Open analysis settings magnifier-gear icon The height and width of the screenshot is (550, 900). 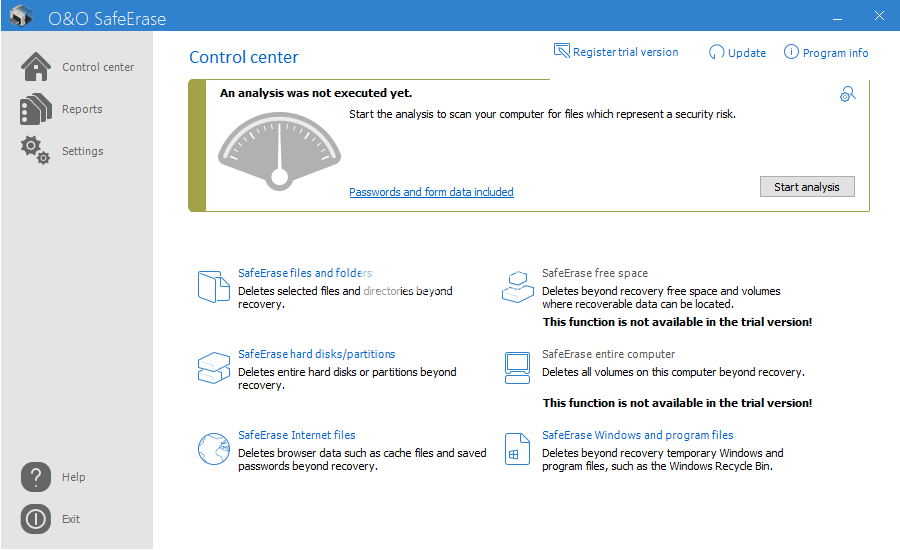pyautogui.click(x=847, y=94)
